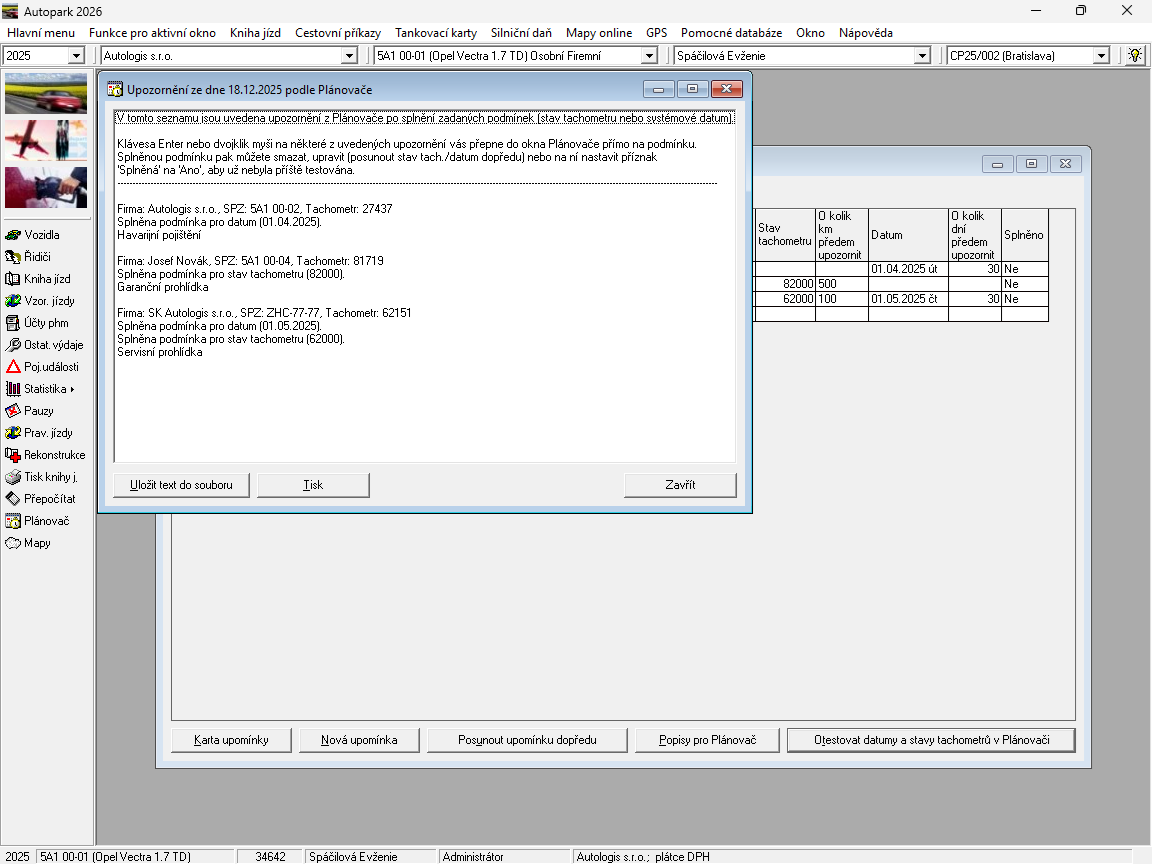Expand the Autologis s.r.o. company dropdown

coord(349,56)
